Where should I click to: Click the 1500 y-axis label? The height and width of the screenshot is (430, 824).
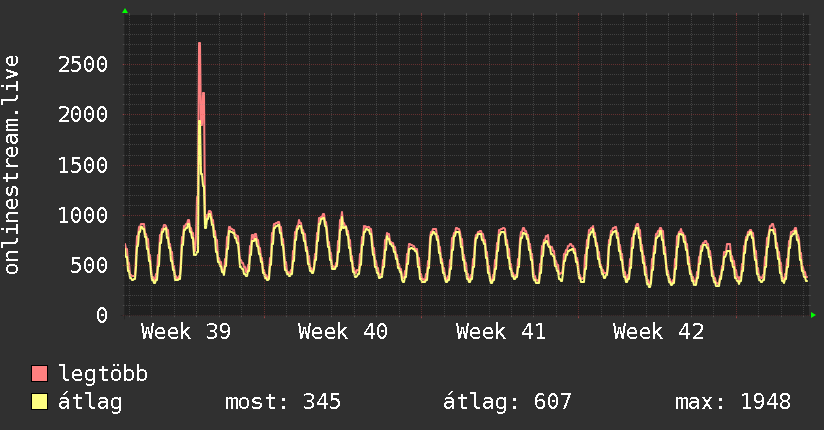click(83, 165)
